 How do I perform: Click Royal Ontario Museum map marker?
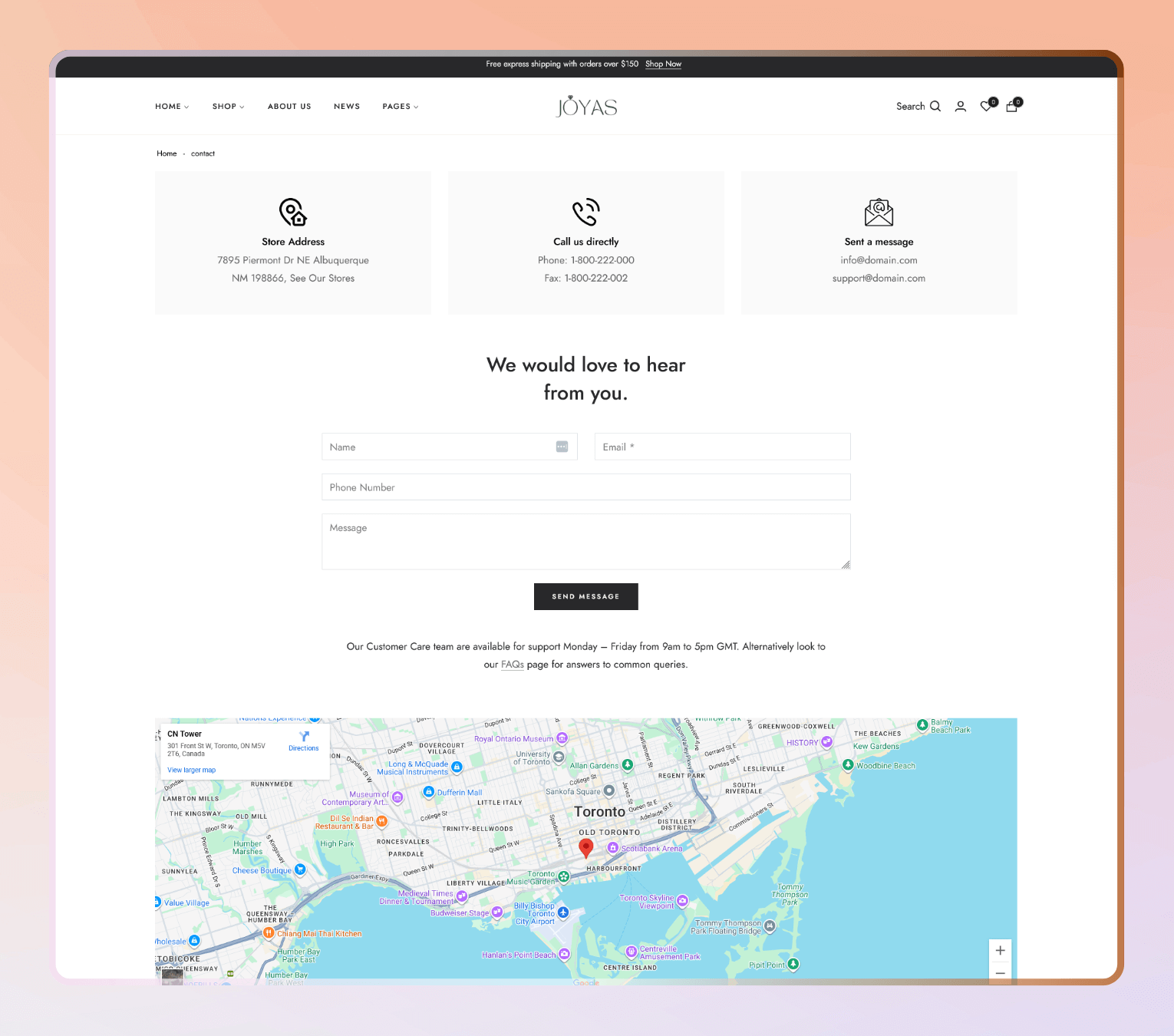pos(562,738)
